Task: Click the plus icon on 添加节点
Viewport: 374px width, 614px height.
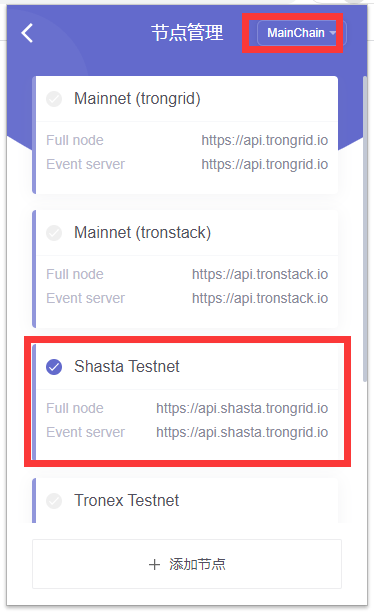Action: (x=154, y=564)
